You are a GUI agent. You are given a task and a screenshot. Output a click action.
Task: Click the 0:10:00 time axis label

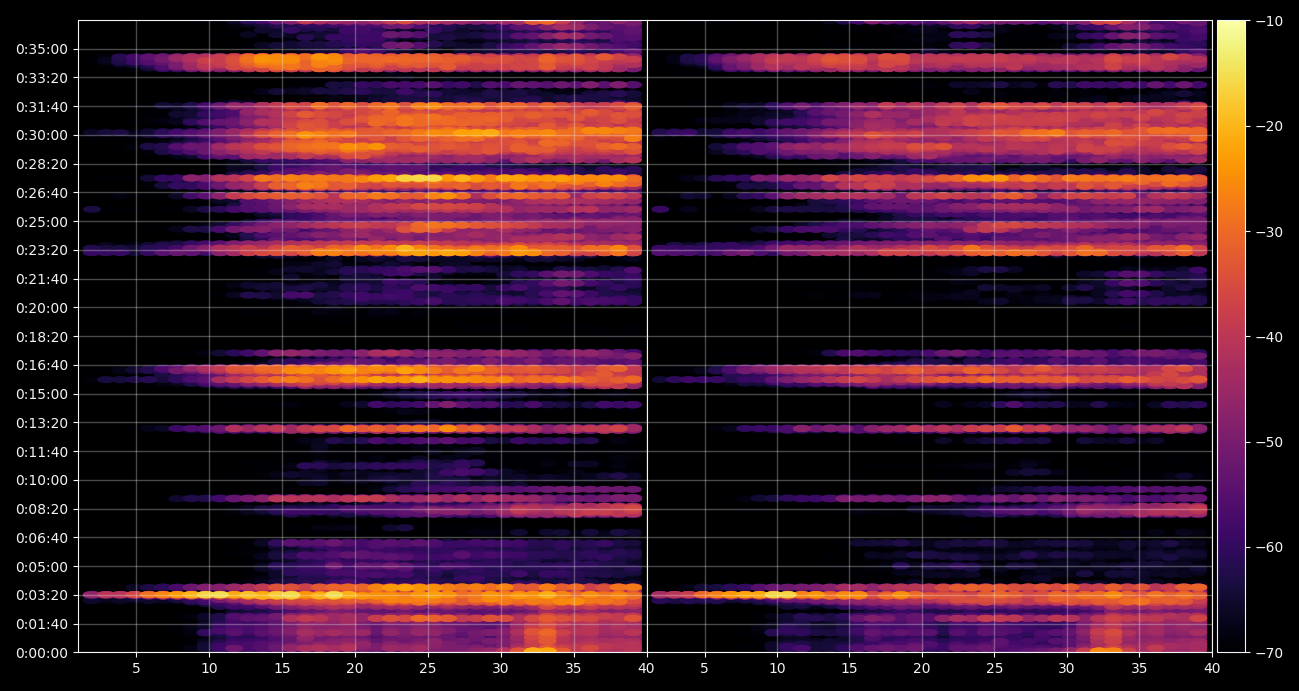click(41, 480)
